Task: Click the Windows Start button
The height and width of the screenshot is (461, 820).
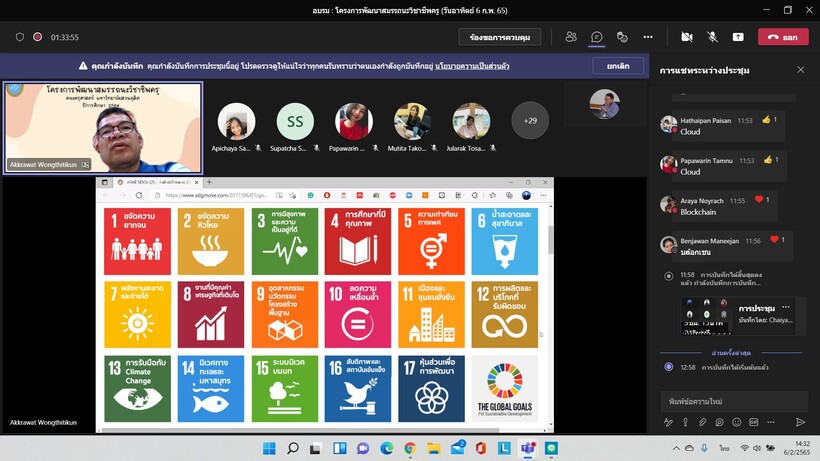Action: point(269,448)
